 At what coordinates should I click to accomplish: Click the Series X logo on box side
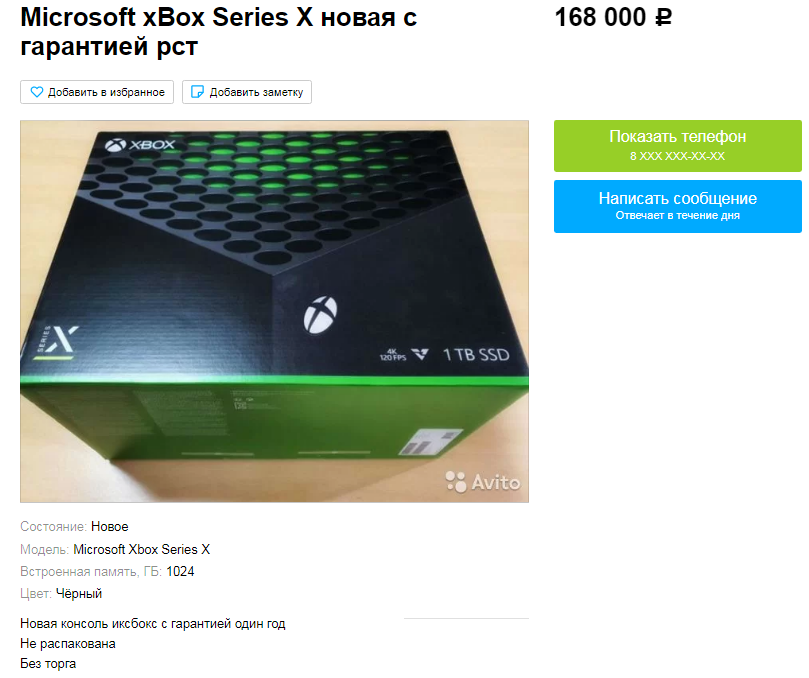[57, 342]
